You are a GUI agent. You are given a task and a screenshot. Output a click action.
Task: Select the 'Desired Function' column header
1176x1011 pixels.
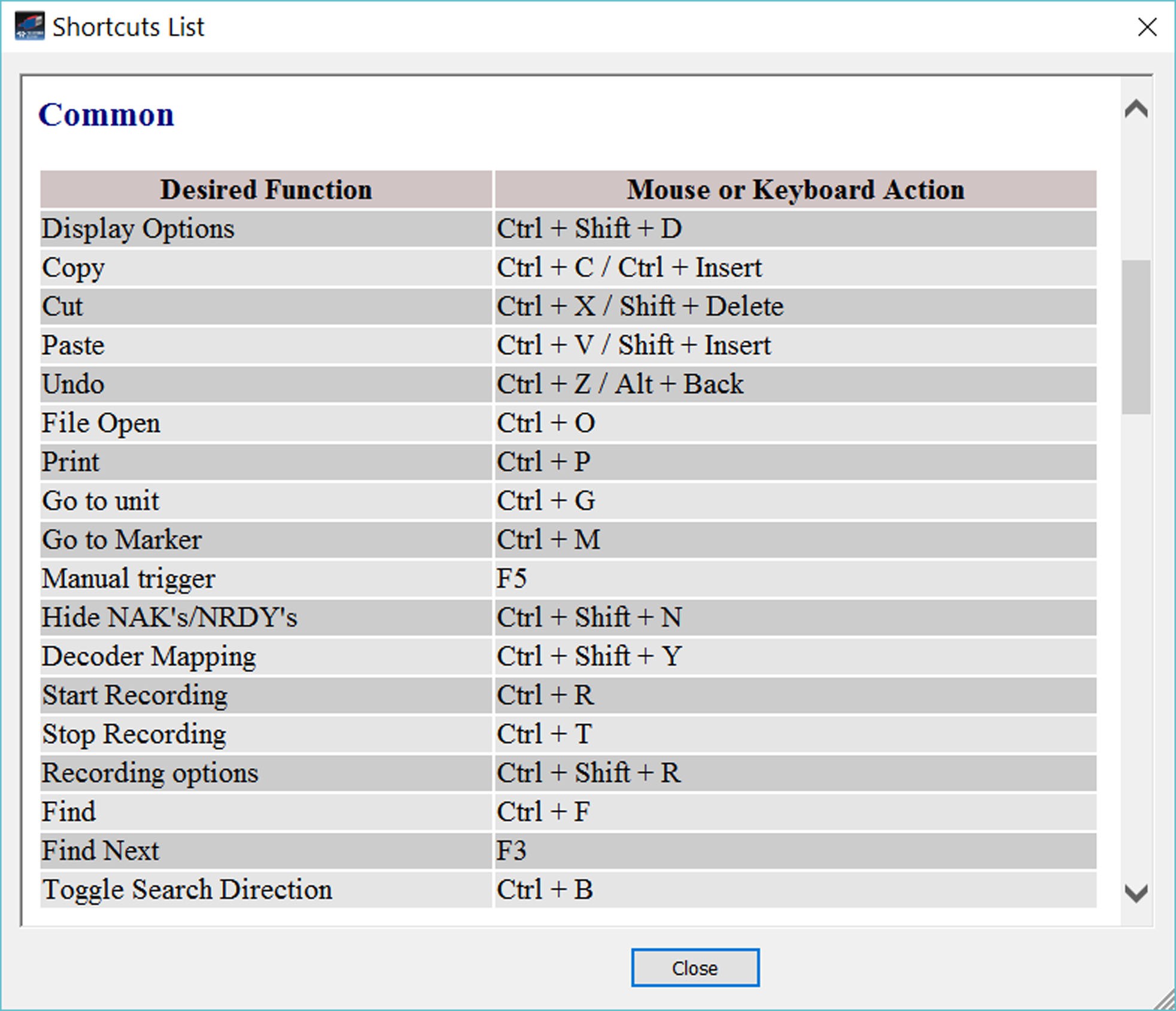point(266,190)
